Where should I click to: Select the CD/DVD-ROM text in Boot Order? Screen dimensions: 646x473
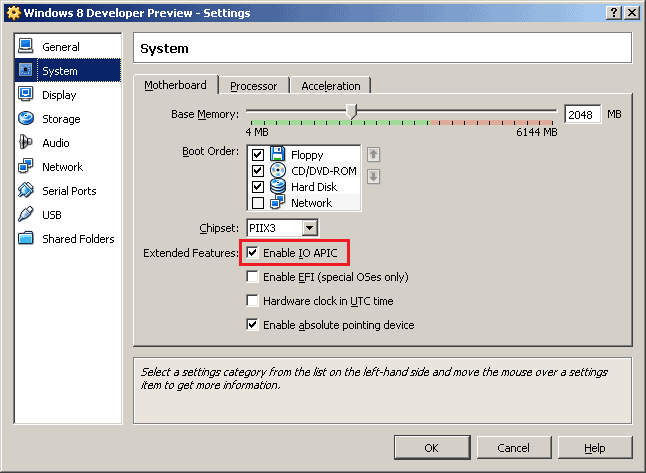tap(324, 171)
